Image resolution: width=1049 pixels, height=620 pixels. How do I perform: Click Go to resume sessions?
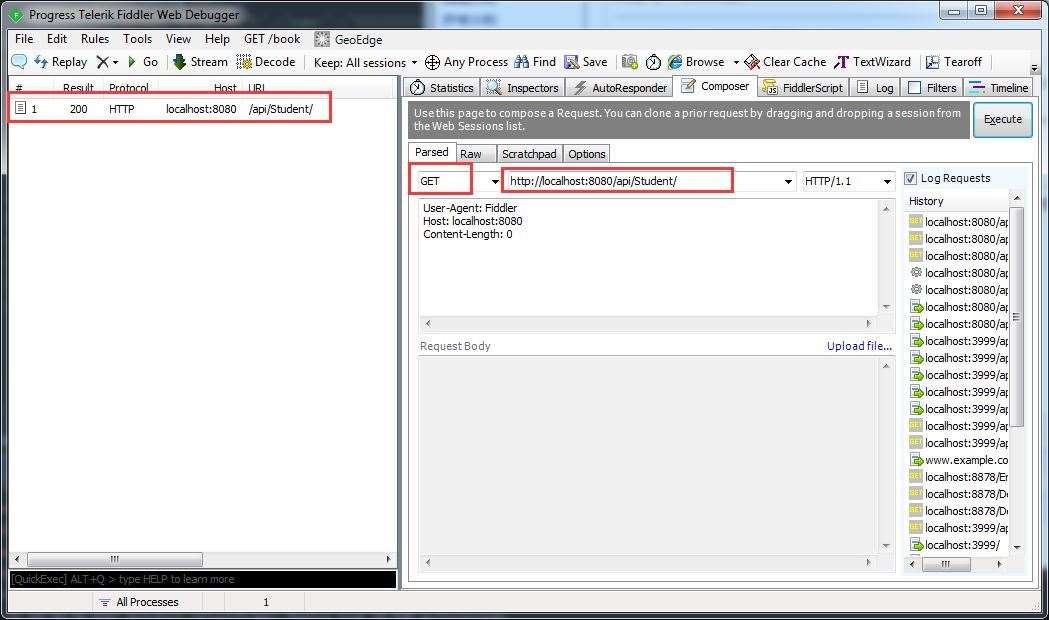tap(142, 62)
